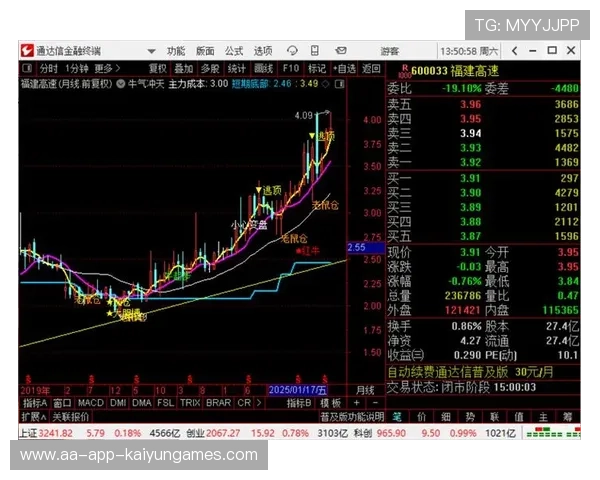Click the 标记 mark button
Image resolution: width=600 pixels, height=480 pixels.
[x=317, y=69]
